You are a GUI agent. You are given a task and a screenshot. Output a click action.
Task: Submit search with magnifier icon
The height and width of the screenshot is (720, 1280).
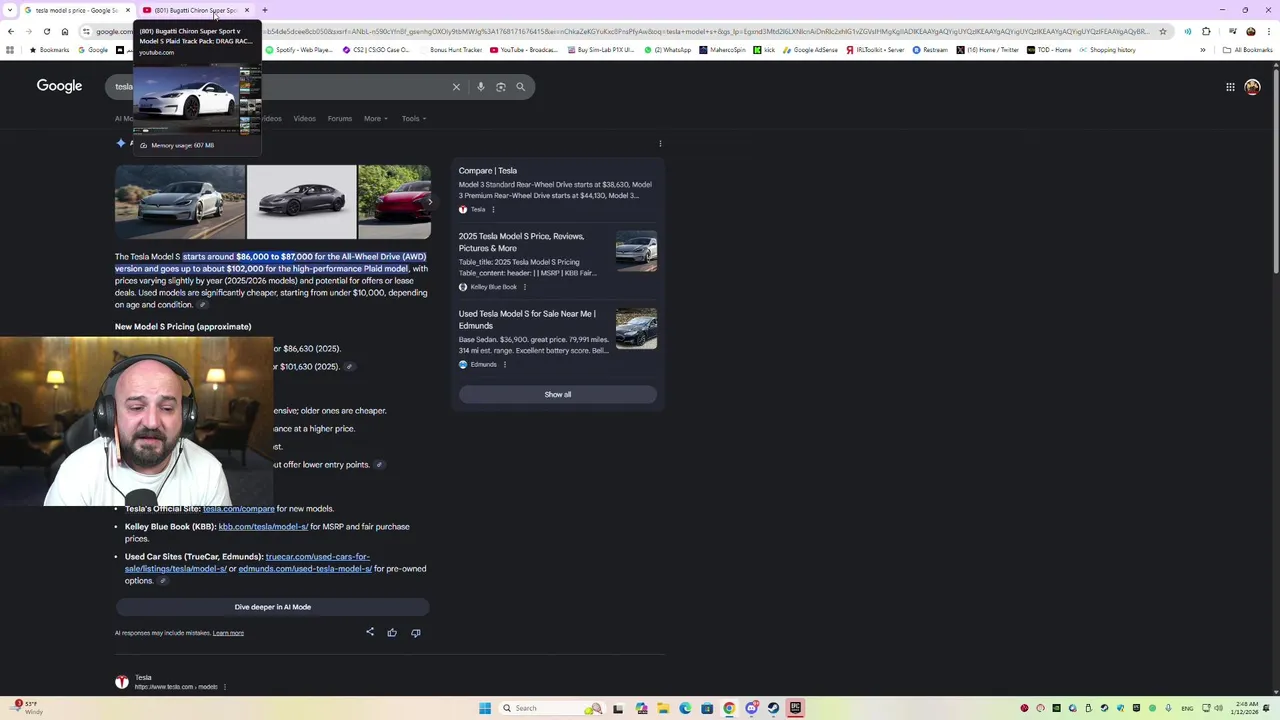click(x=520, y=87)
